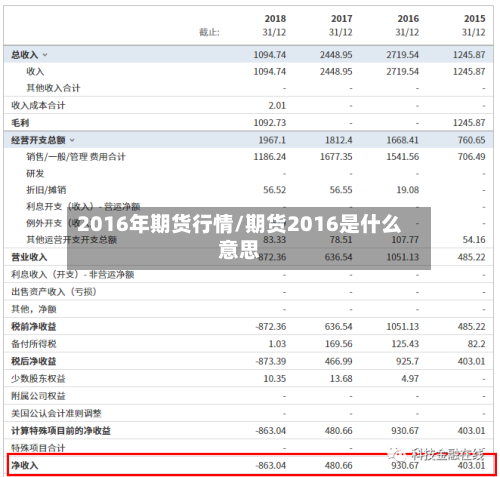This screenshot has width=500, height=477.
Task: Click 净收入 2018 value -863.04
Action: 271,465
